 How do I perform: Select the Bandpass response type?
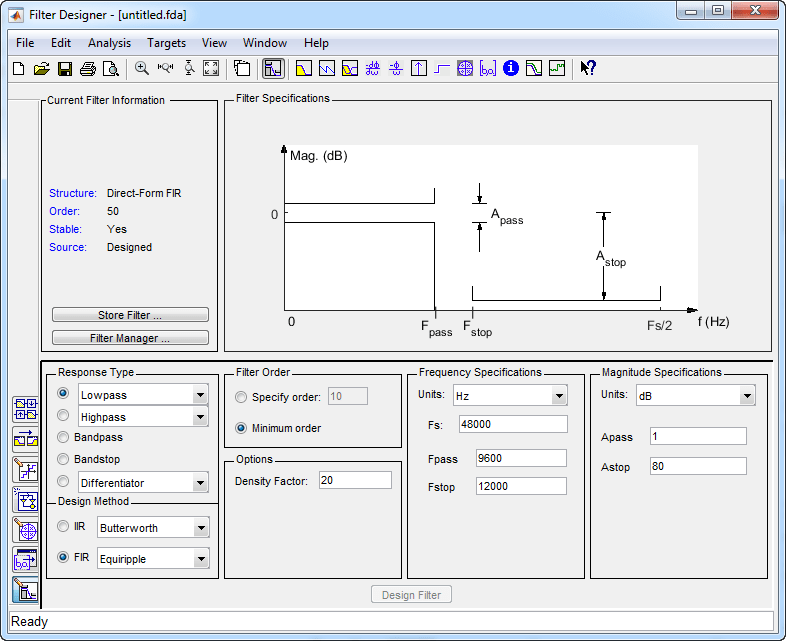(x=64, y=438)
